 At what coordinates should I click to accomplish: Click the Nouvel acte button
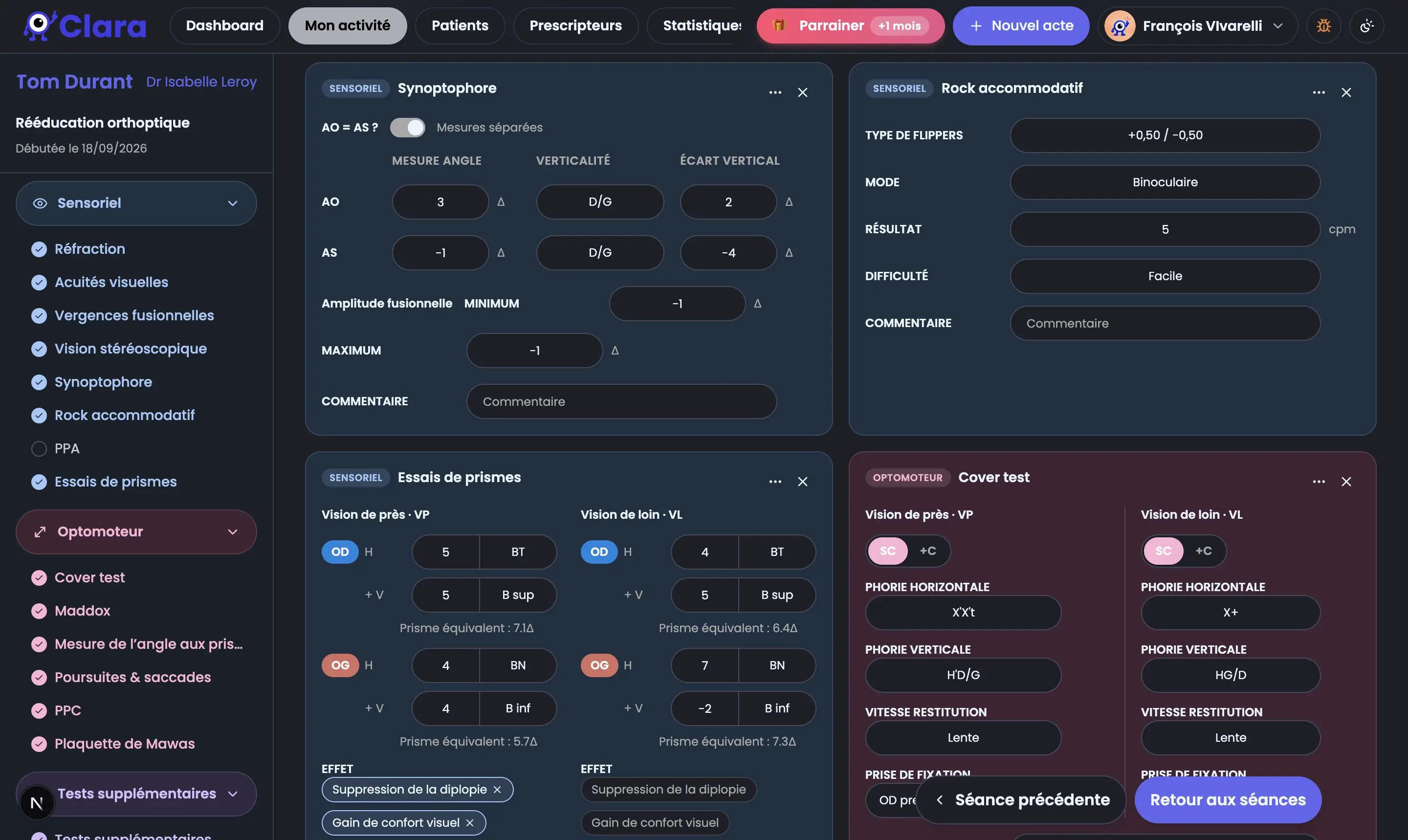(1021, 25)
